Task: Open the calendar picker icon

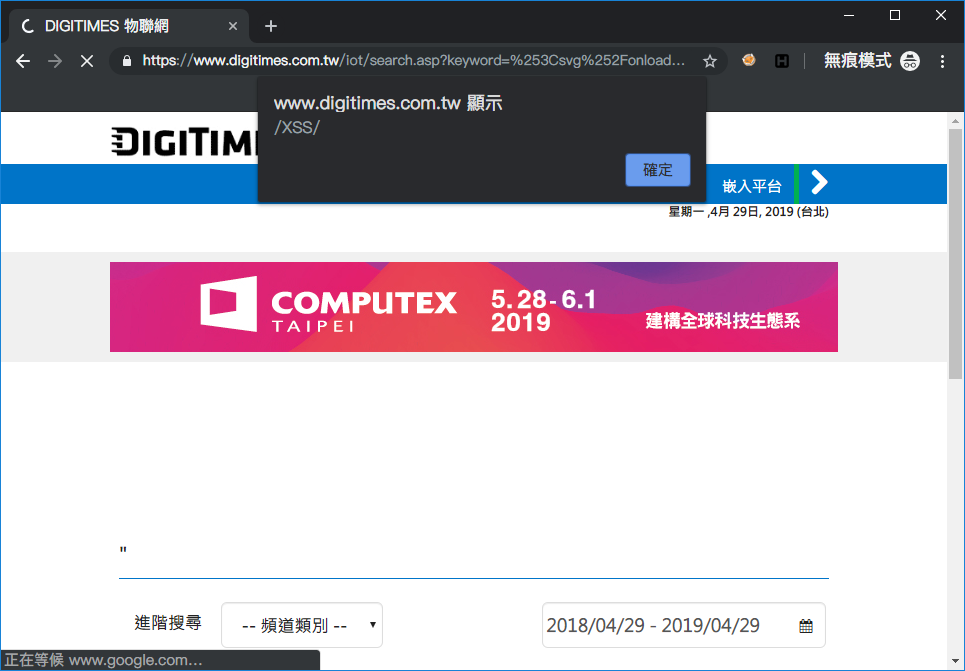Action: pos(806,626)
